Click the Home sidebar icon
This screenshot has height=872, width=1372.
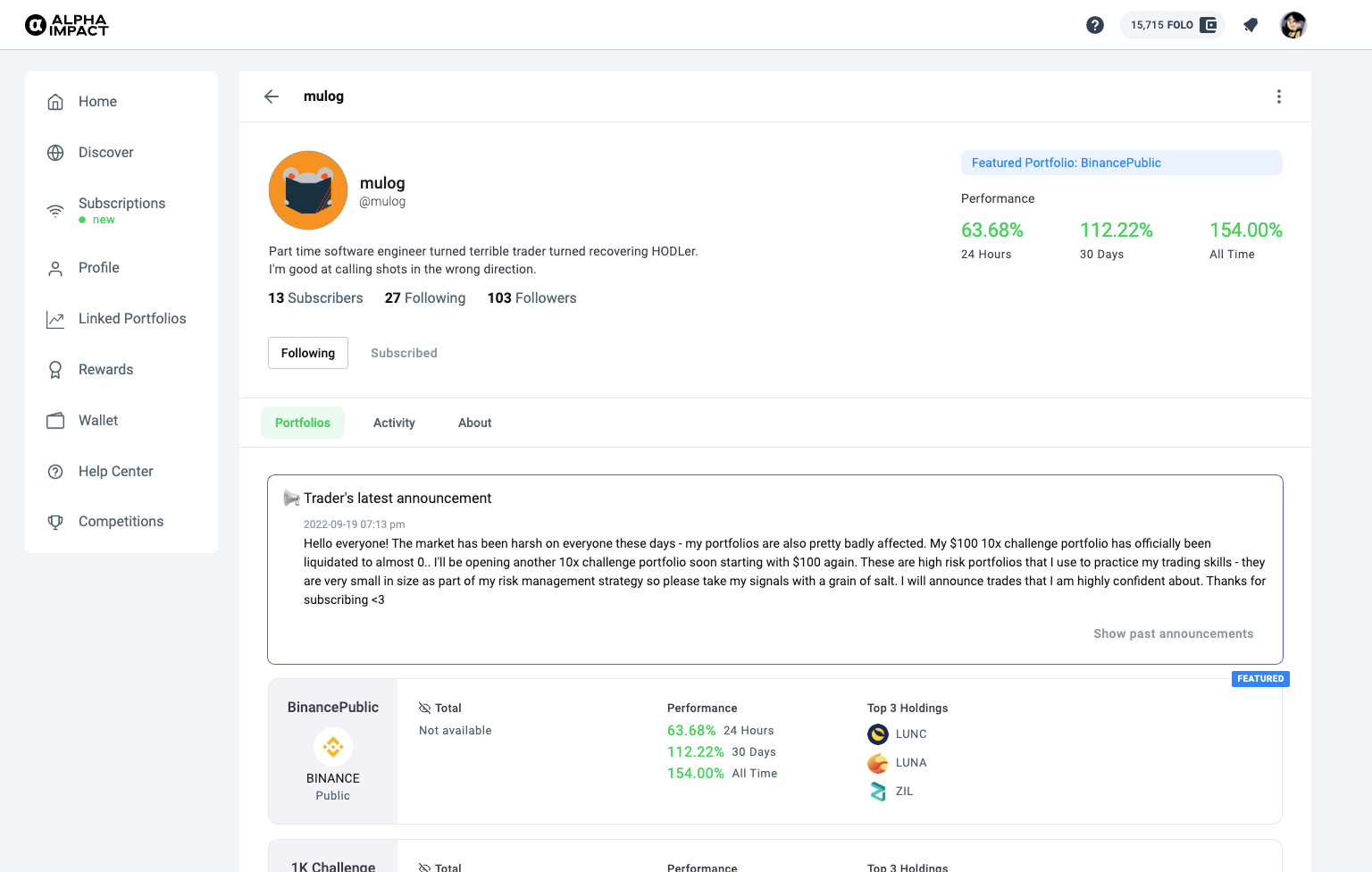pyautogui.click(x=55, y=102)
